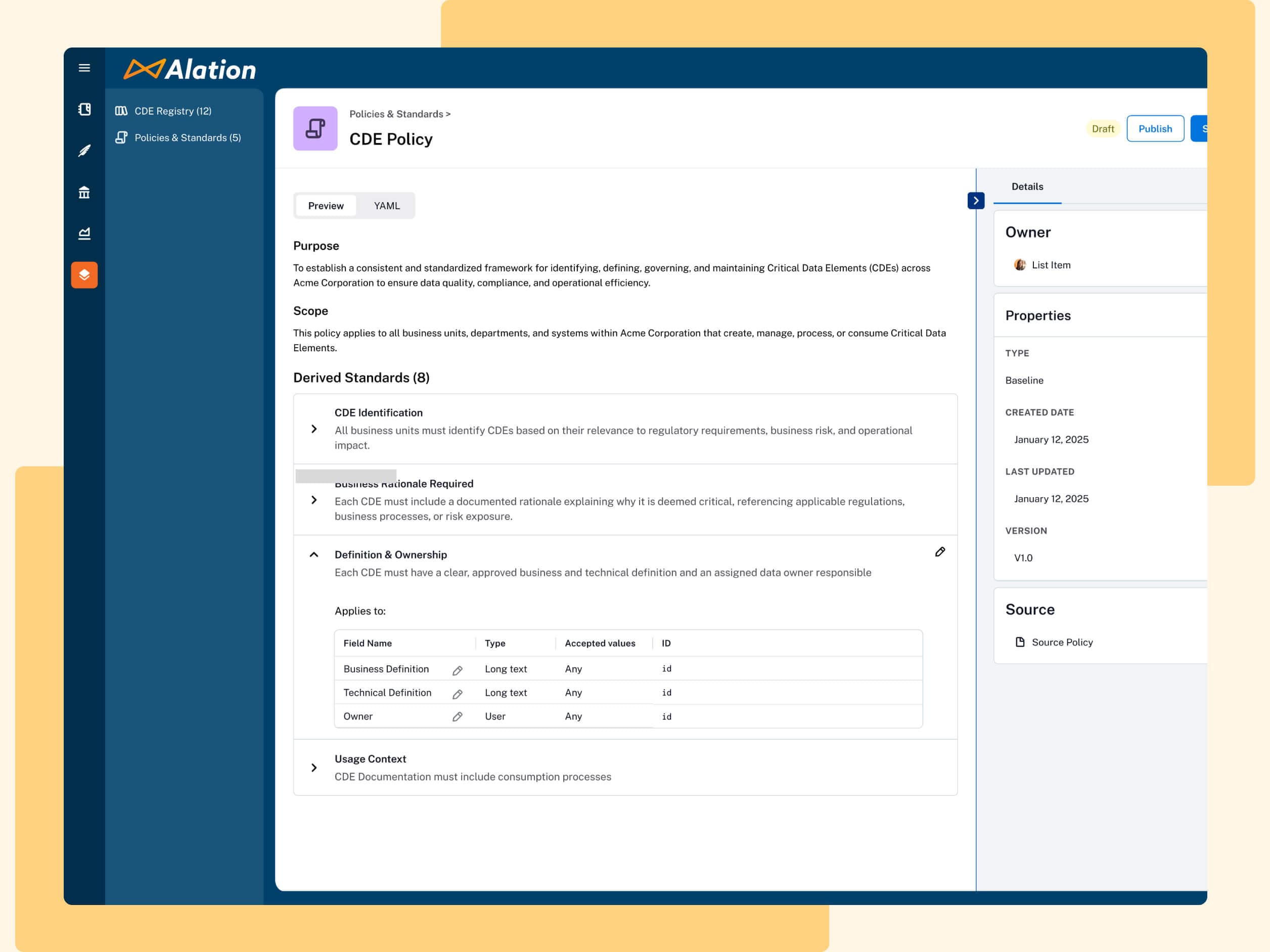Edit the Technical Definition field
This screenshot has width=1270, height=952.
click(x=458, y=694)
